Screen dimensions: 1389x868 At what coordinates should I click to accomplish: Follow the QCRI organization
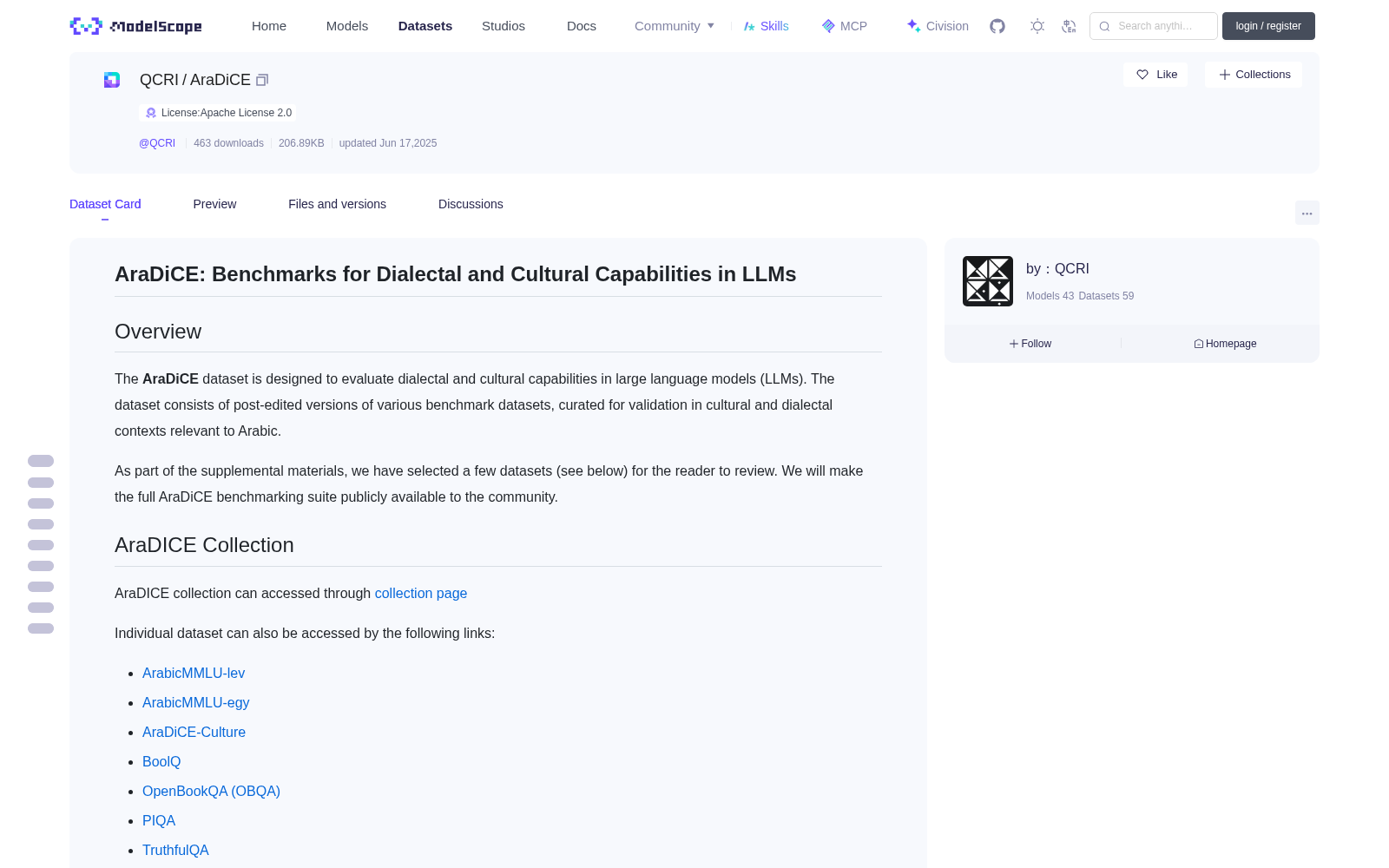coord(1030,344)
